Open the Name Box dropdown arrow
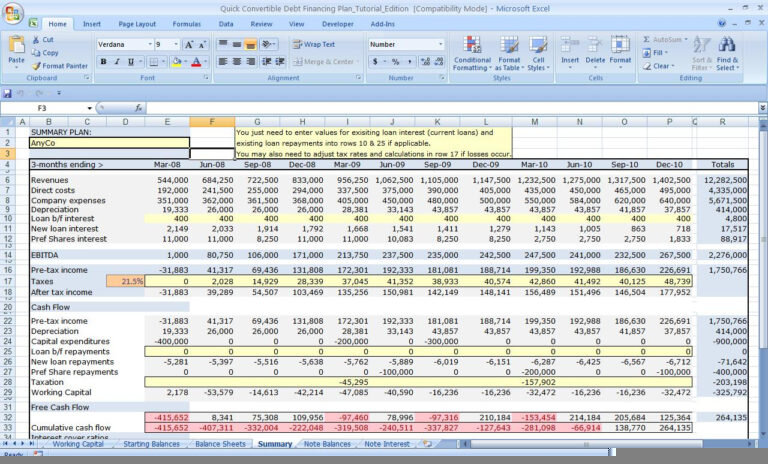 [90, 108]
